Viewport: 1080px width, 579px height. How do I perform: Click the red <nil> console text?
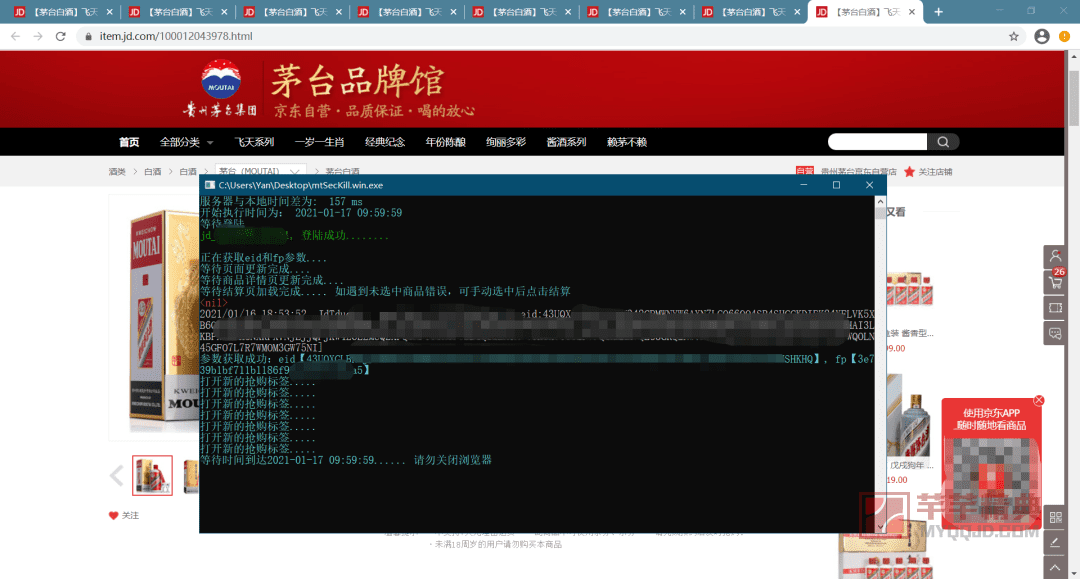[x=214, y=303]
